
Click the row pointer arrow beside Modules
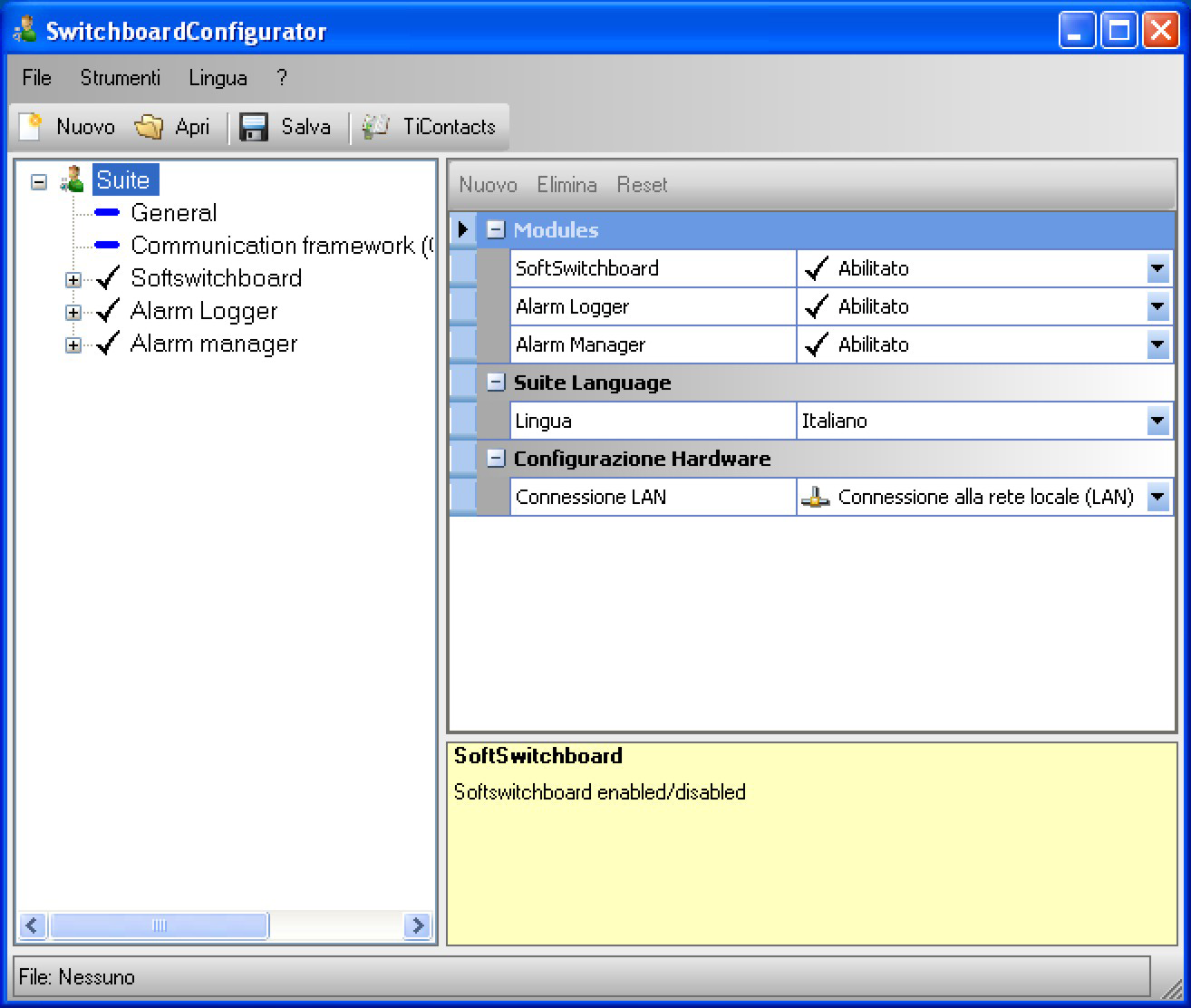(x=463, y=230)
